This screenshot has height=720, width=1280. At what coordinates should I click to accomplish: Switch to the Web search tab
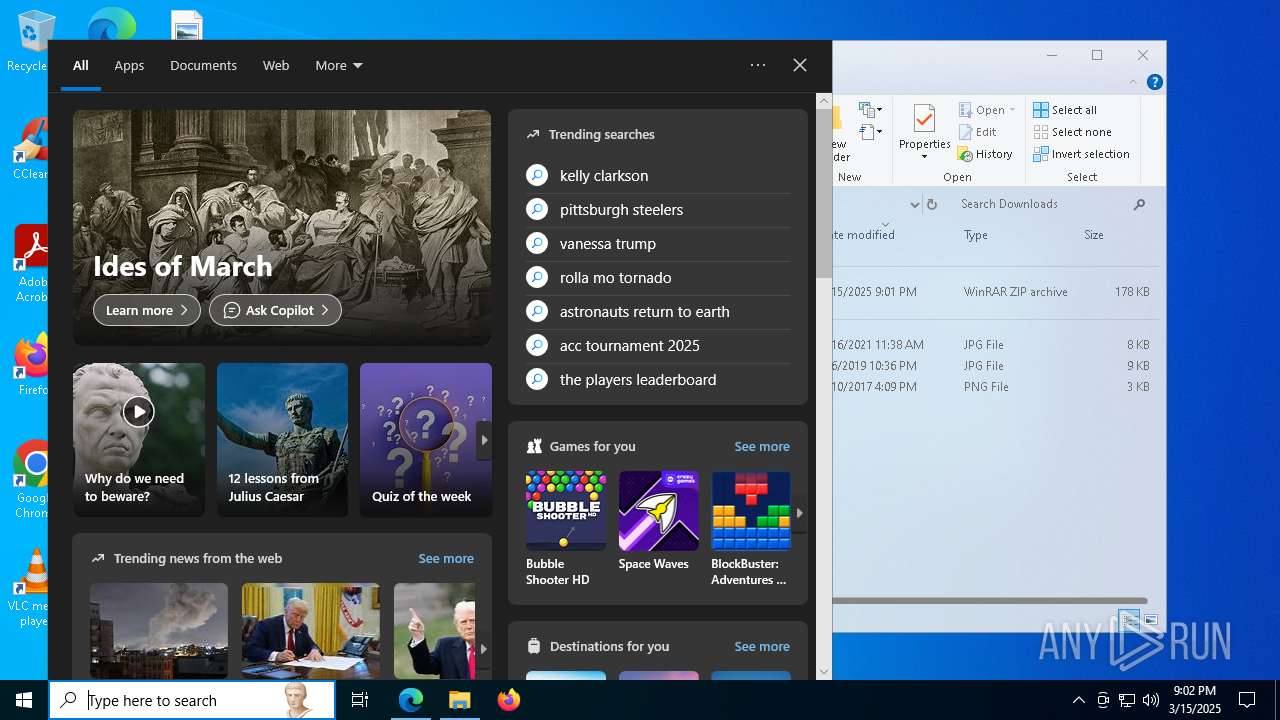click(276, 65)
